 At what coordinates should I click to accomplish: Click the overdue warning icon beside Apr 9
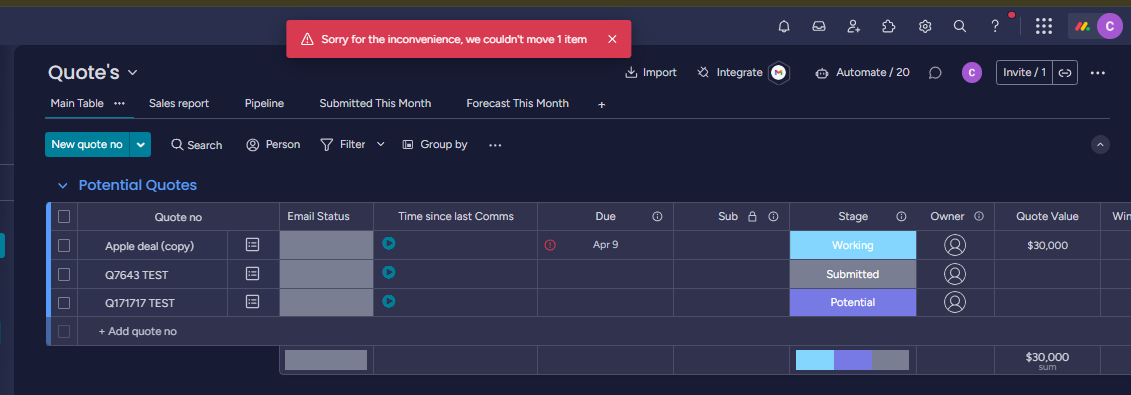pos(550,245)
